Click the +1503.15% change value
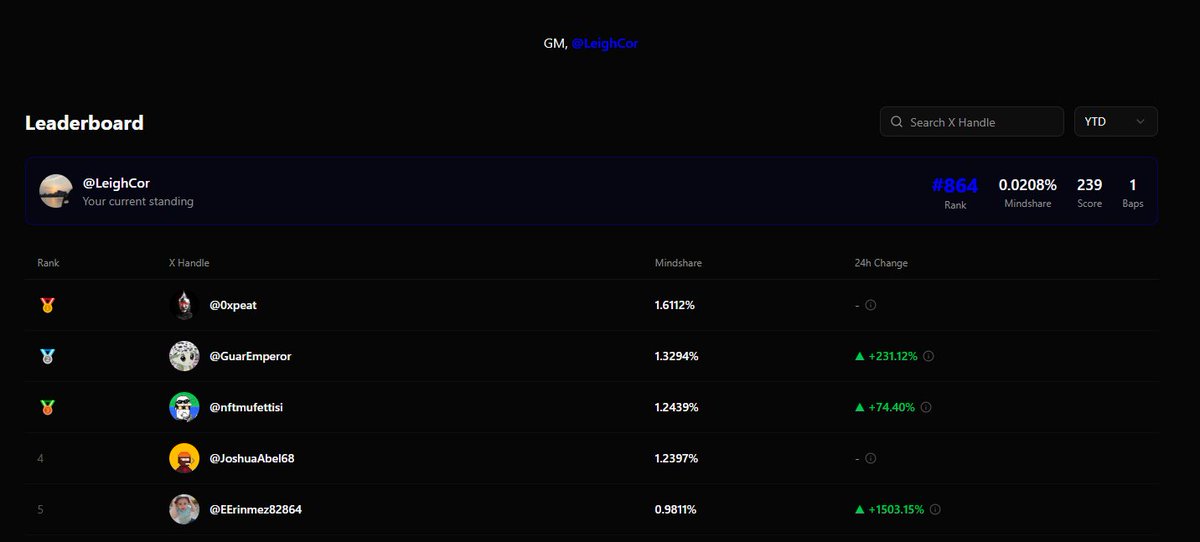1200x542 pixels. point(896,509)
